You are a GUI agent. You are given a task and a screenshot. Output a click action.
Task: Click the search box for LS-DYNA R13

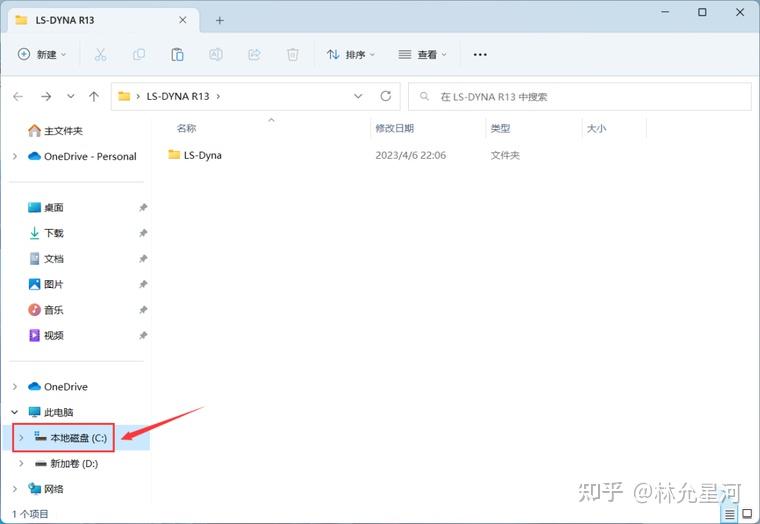click(580, 96)
